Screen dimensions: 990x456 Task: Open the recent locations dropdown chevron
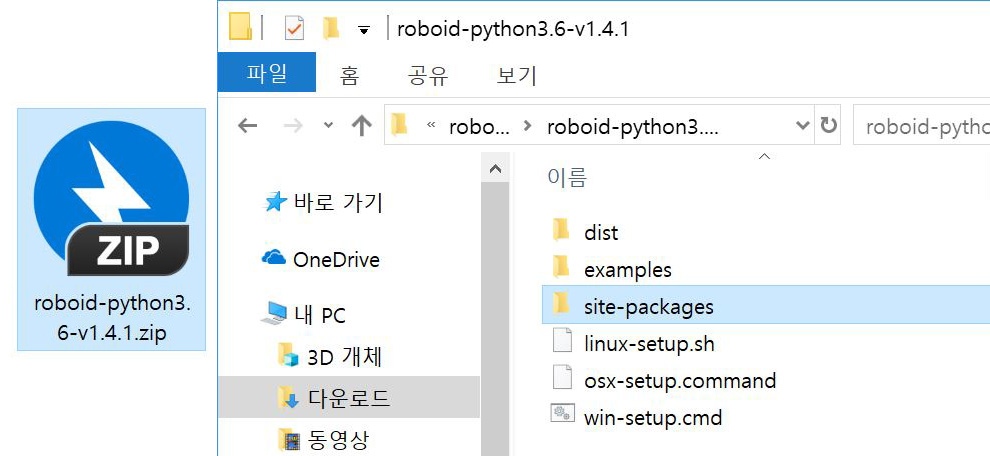328,125
